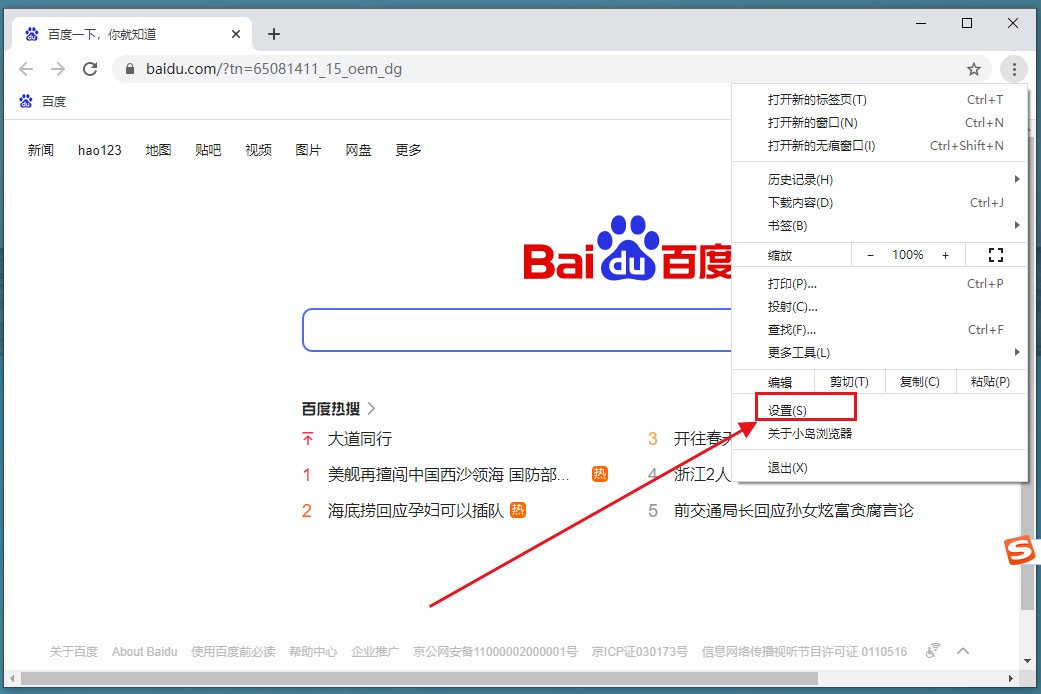Open hot search 美舰再擅闯中国西沙领海
The image size is (1041, 694).
448,475
